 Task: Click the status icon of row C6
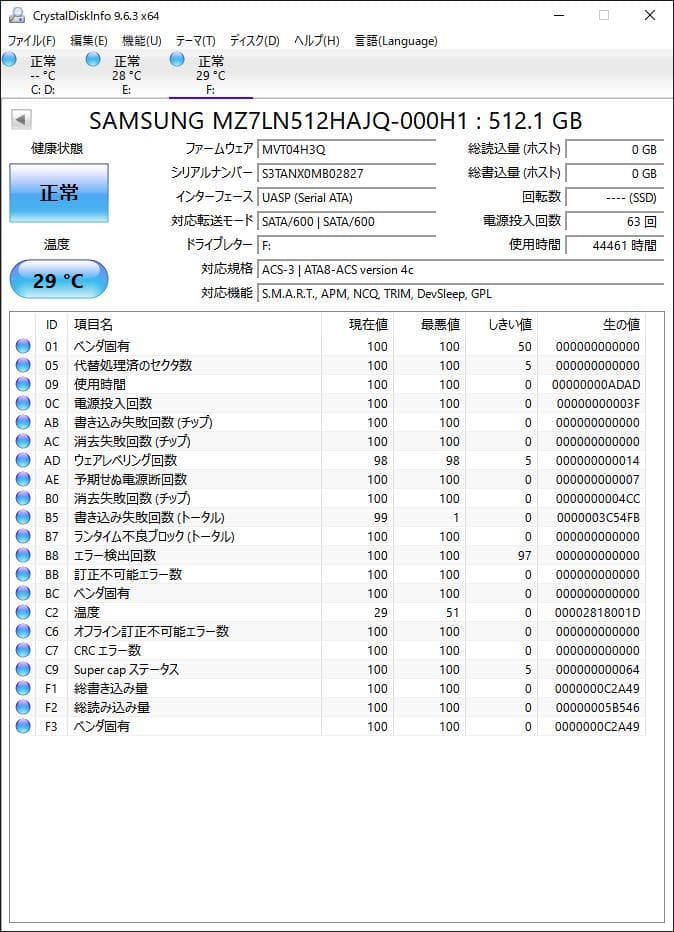click(23, 631)
